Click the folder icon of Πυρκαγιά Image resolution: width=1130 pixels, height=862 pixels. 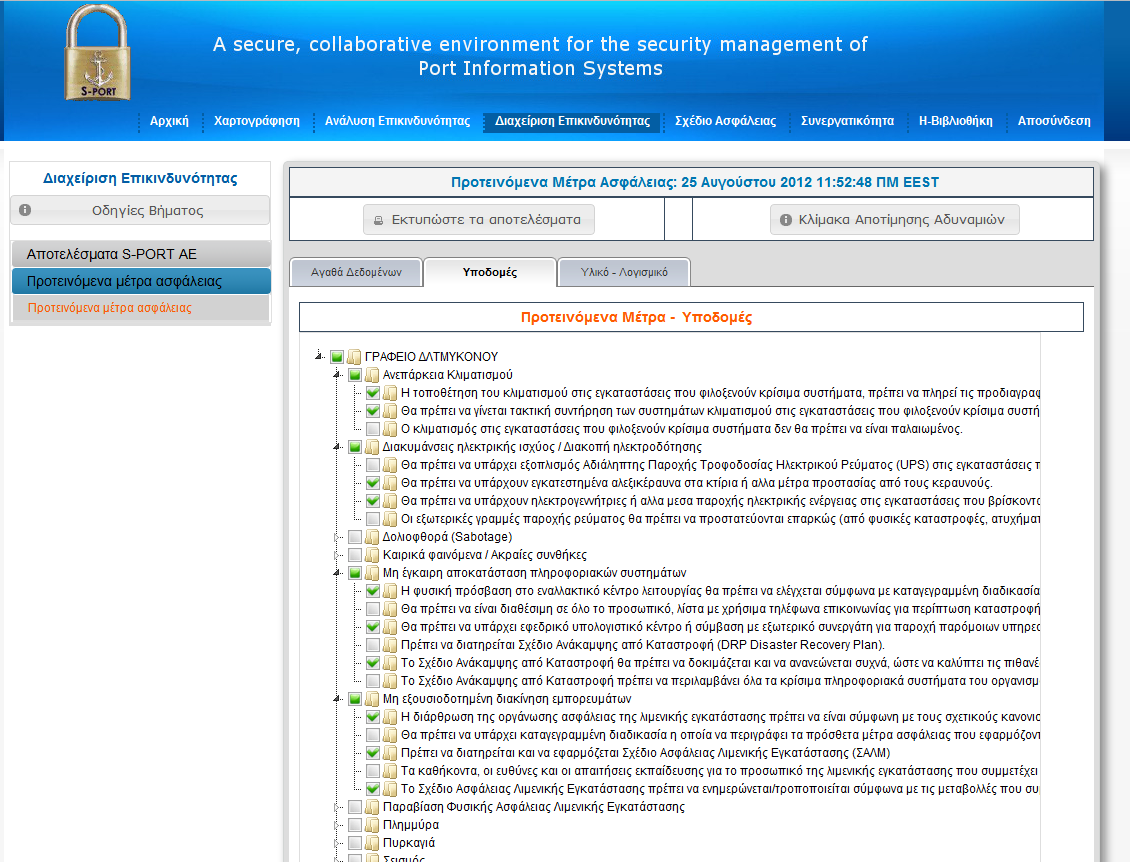pos(372,843)
